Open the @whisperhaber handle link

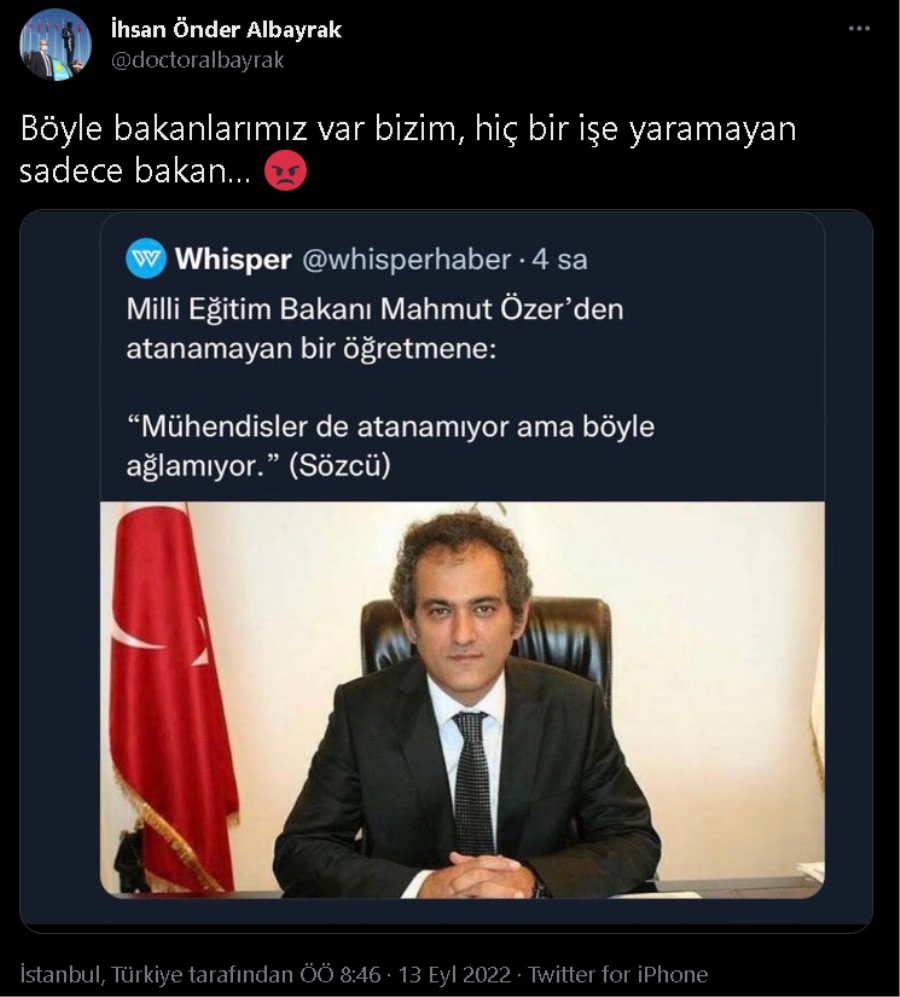coord(406,259)
